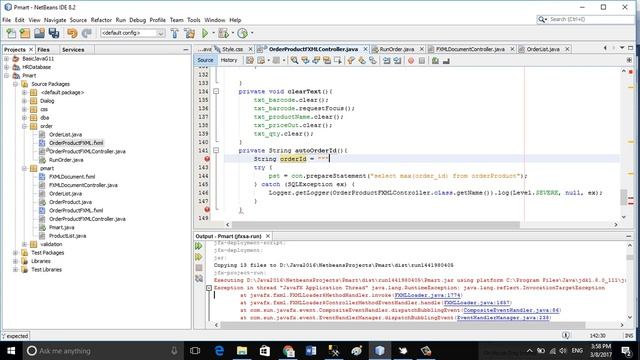Screen dimensions: 640x360
Task: Click the Search (Ctrl+I) field
Action: [x=585, y=19]
